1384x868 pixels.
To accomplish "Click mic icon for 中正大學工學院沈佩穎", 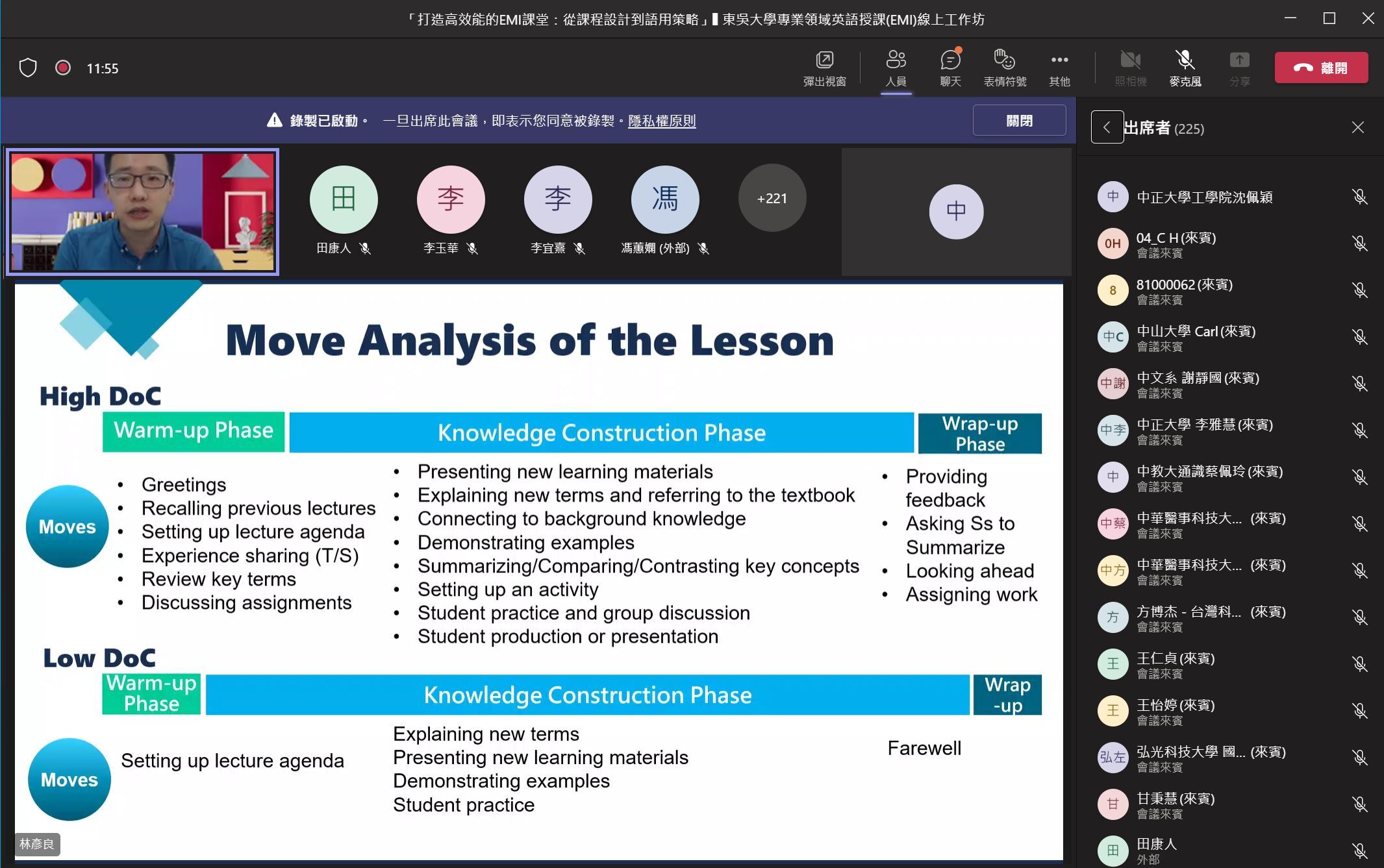I will pyautogui.click(x=1359, y=197).
